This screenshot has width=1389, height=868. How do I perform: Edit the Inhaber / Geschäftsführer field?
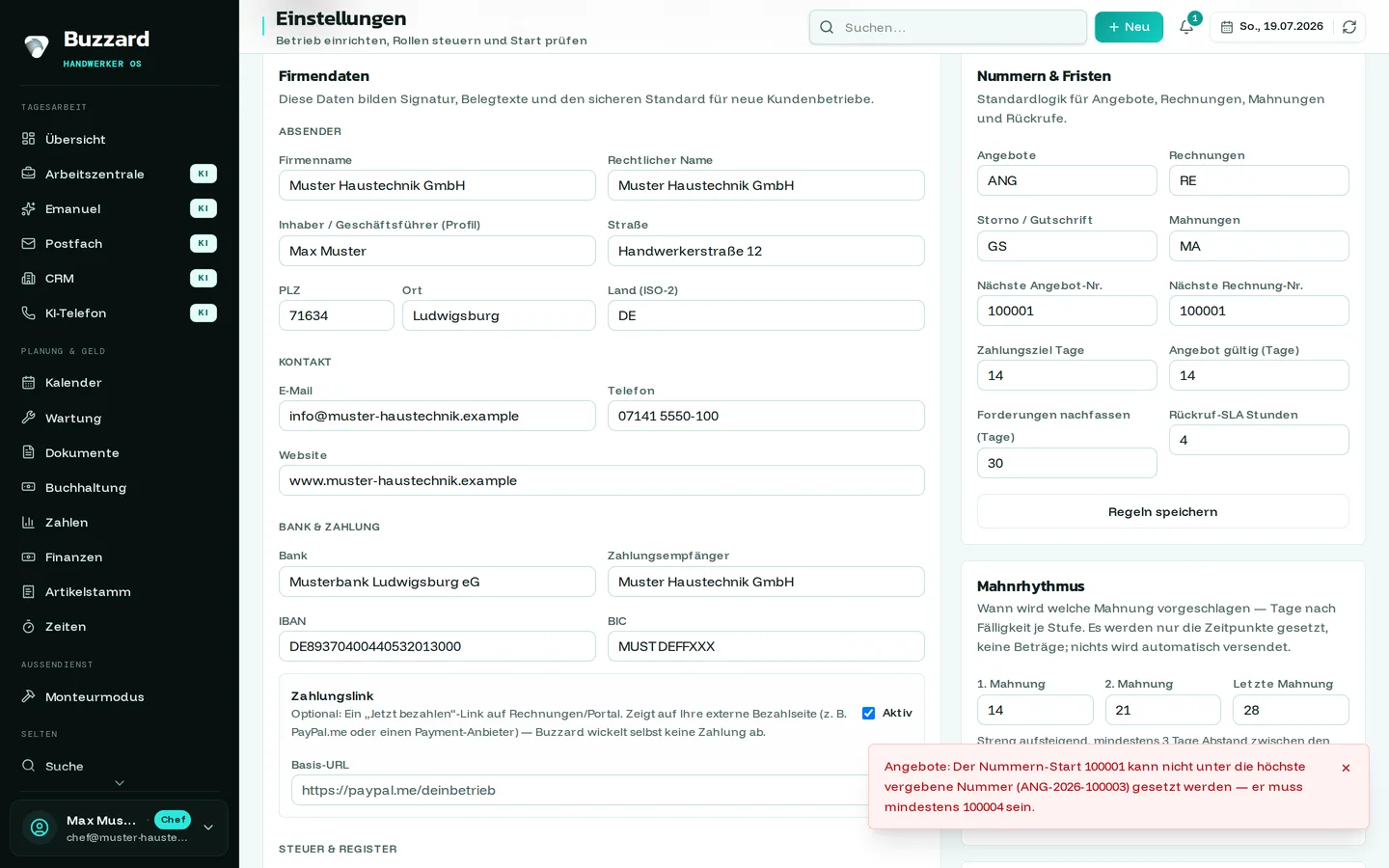pos(437,251)
